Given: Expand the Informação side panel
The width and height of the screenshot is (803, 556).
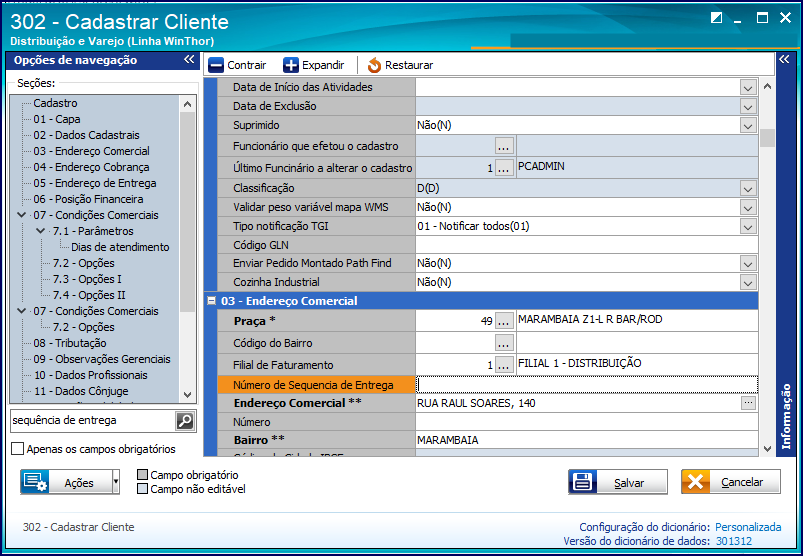Looking at the screenshot, I should (784, 59).
